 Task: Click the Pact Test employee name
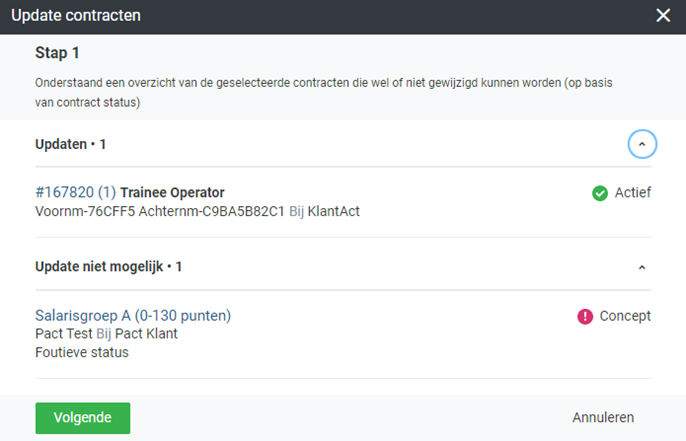click(x=64, y=334)
